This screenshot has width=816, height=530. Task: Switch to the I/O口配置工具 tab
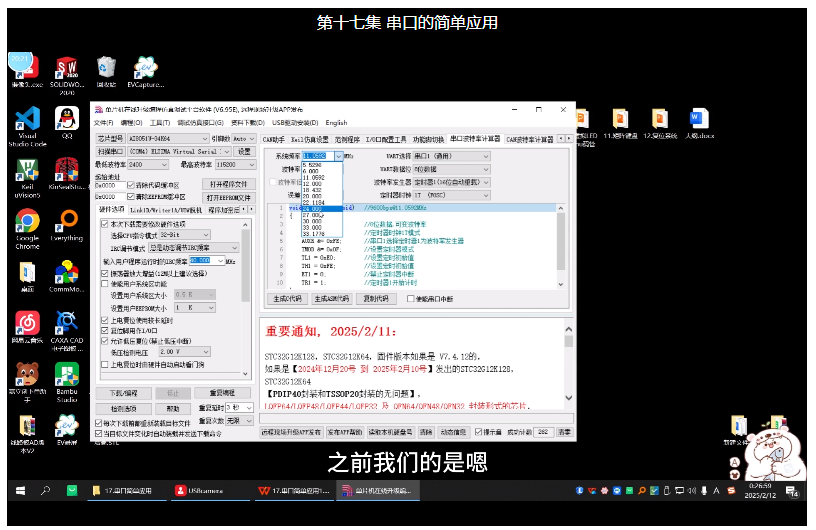[386, 140]
